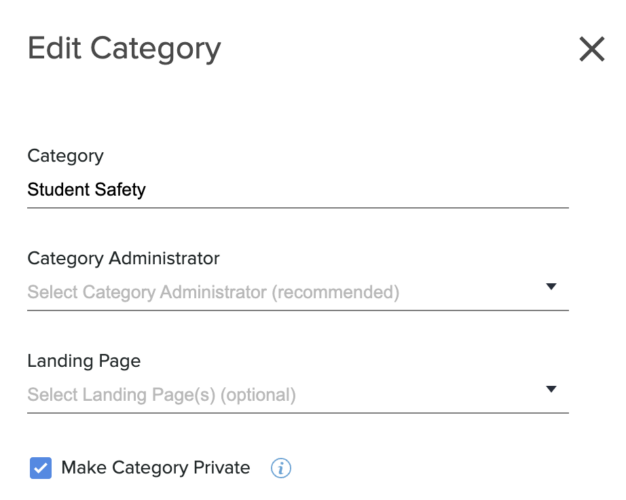This screenshot has width=626, height=500.
Task: Click the Student Safety category name field
Action: coord(297,190)
